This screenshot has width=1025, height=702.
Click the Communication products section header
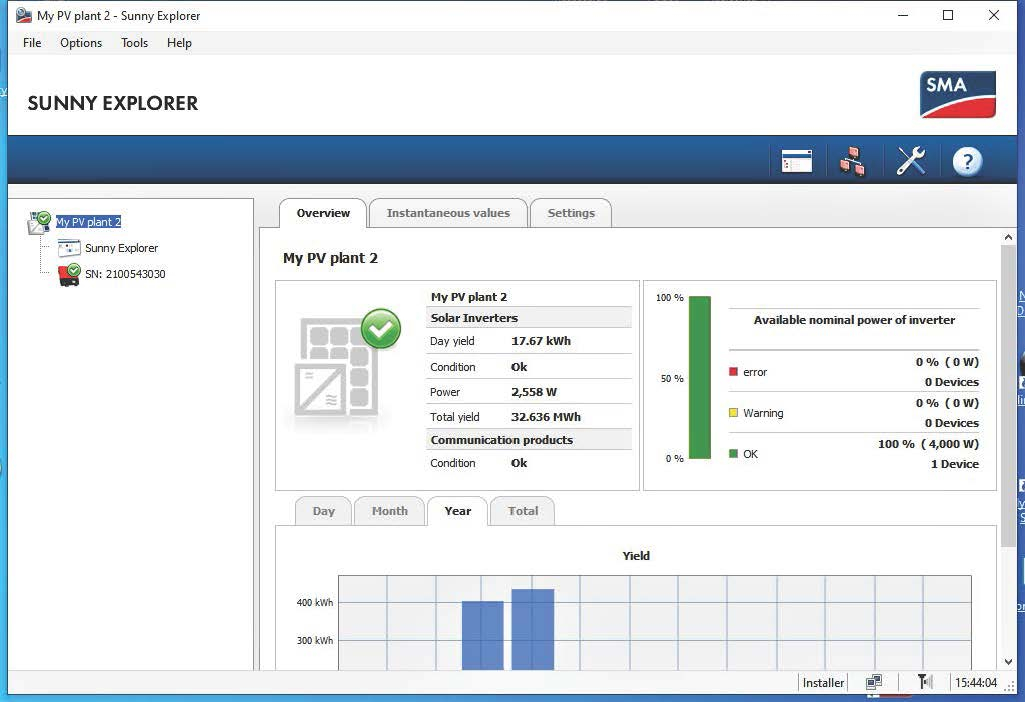tap(528, 440)
